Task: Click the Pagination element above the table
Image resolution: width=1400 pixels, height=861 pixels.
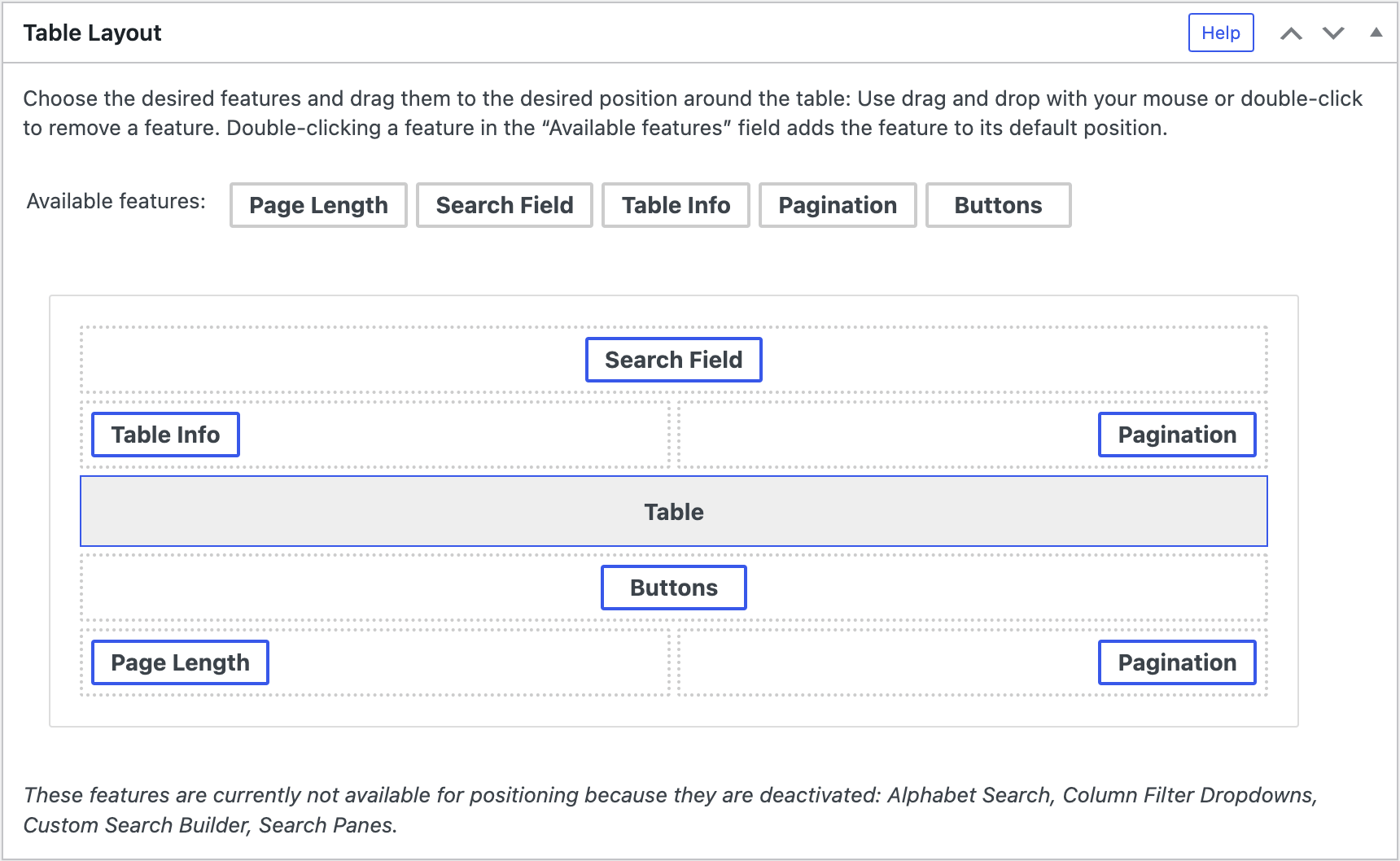Action: tap(1177, 435)
